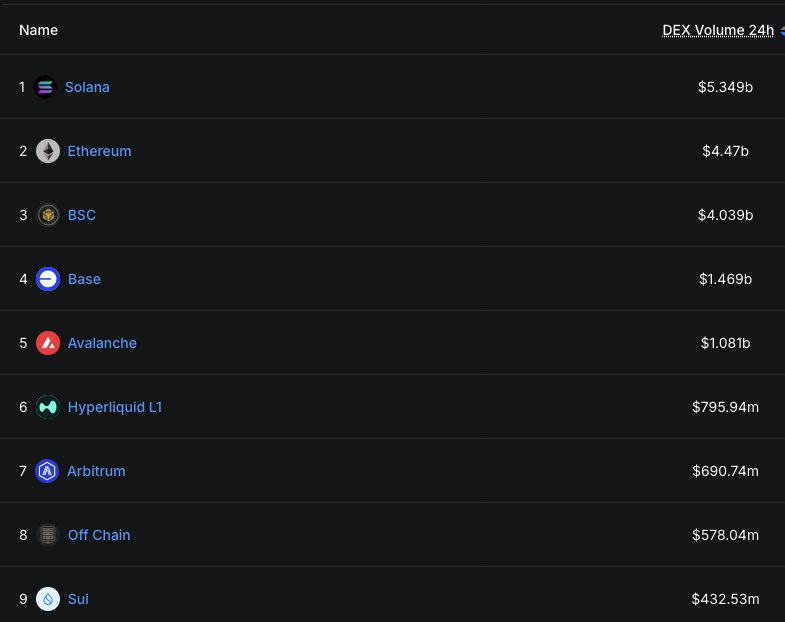The height and width of the screenshot is (622, 785).
Task: Go to the Base chain page
Action: pyautogui.click(x=84, y=279)
